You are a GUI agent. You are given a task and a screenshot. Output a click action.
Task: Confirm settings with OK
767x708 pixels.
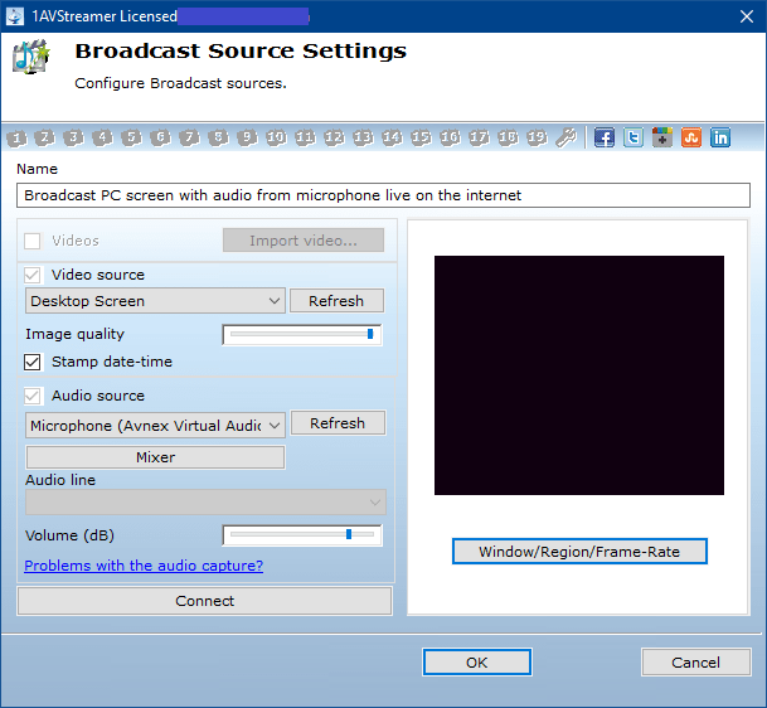477,662
